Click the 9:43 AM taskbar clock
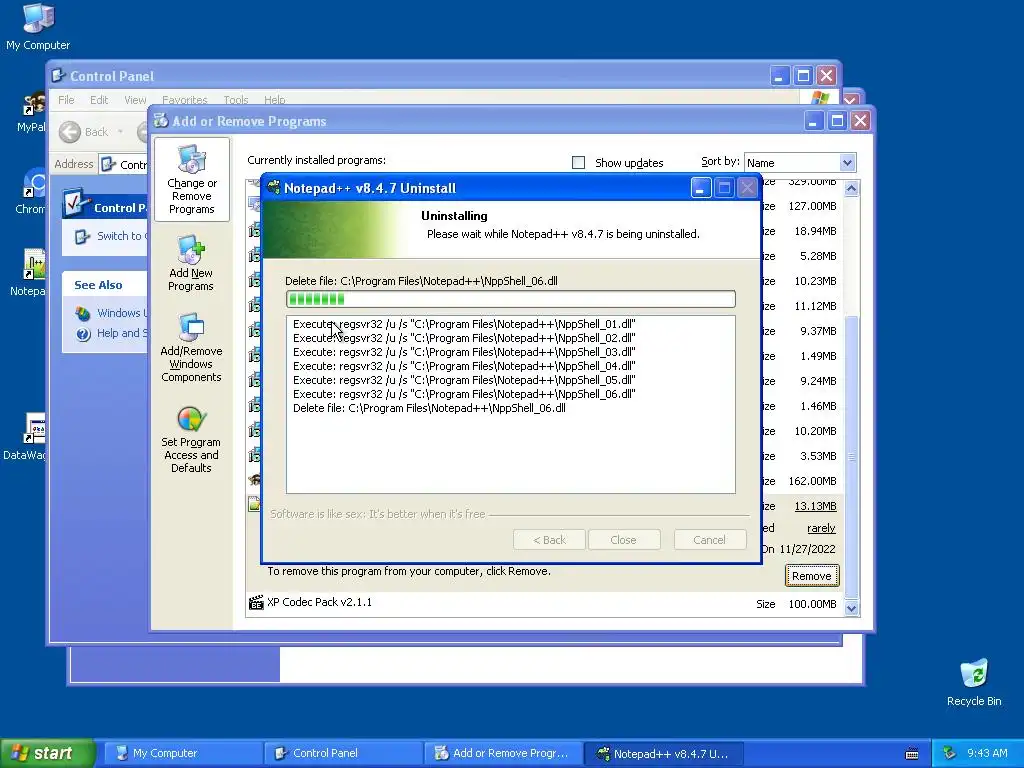 tap(987, 753)
